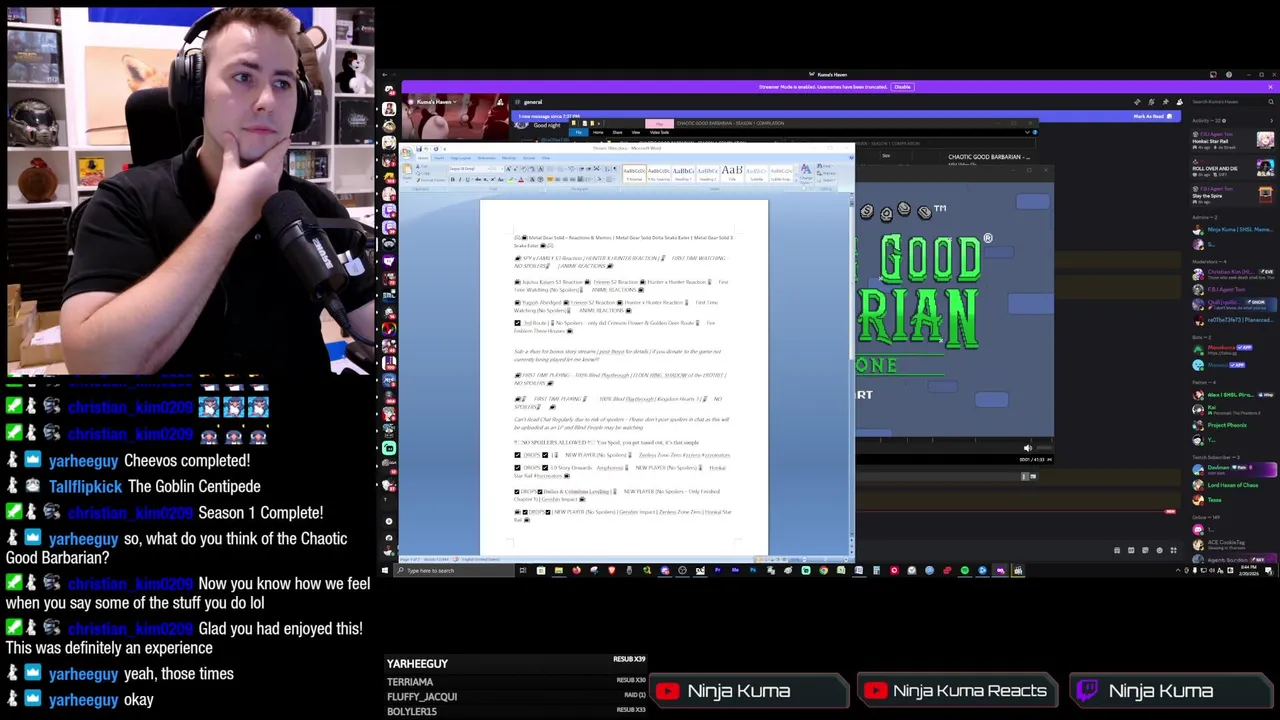Viewport: 1280px width, 720px height.
Task: Click Undo in Word's quick access toolbar
Action: tap(426, 149)
